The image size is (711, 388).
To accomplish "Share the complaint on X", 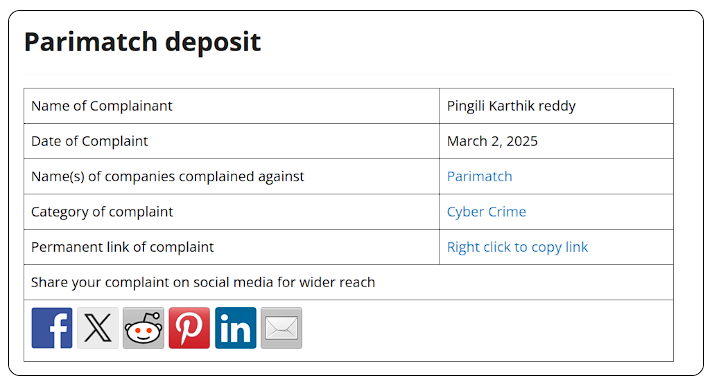I will coord(98,328).
